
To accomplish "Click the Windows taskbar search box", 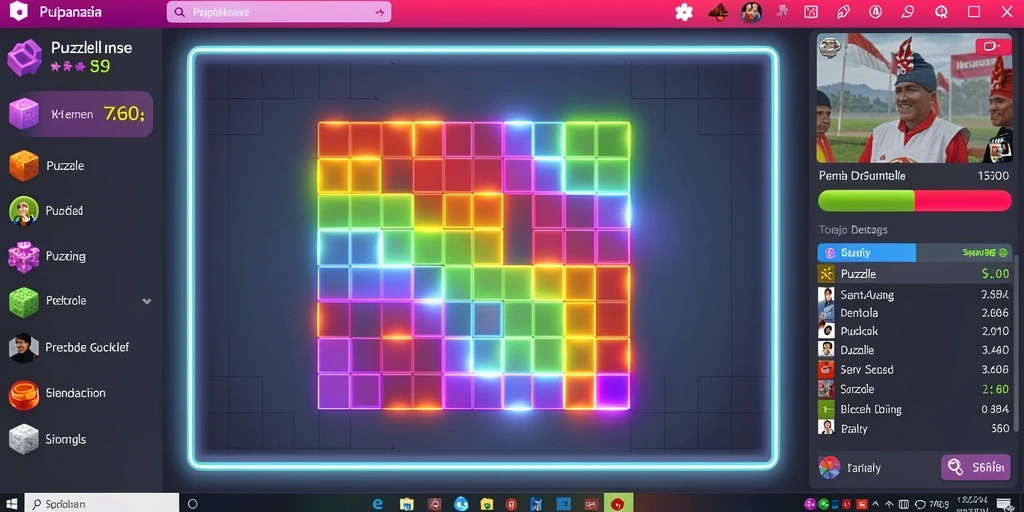I will click(102, 504).
